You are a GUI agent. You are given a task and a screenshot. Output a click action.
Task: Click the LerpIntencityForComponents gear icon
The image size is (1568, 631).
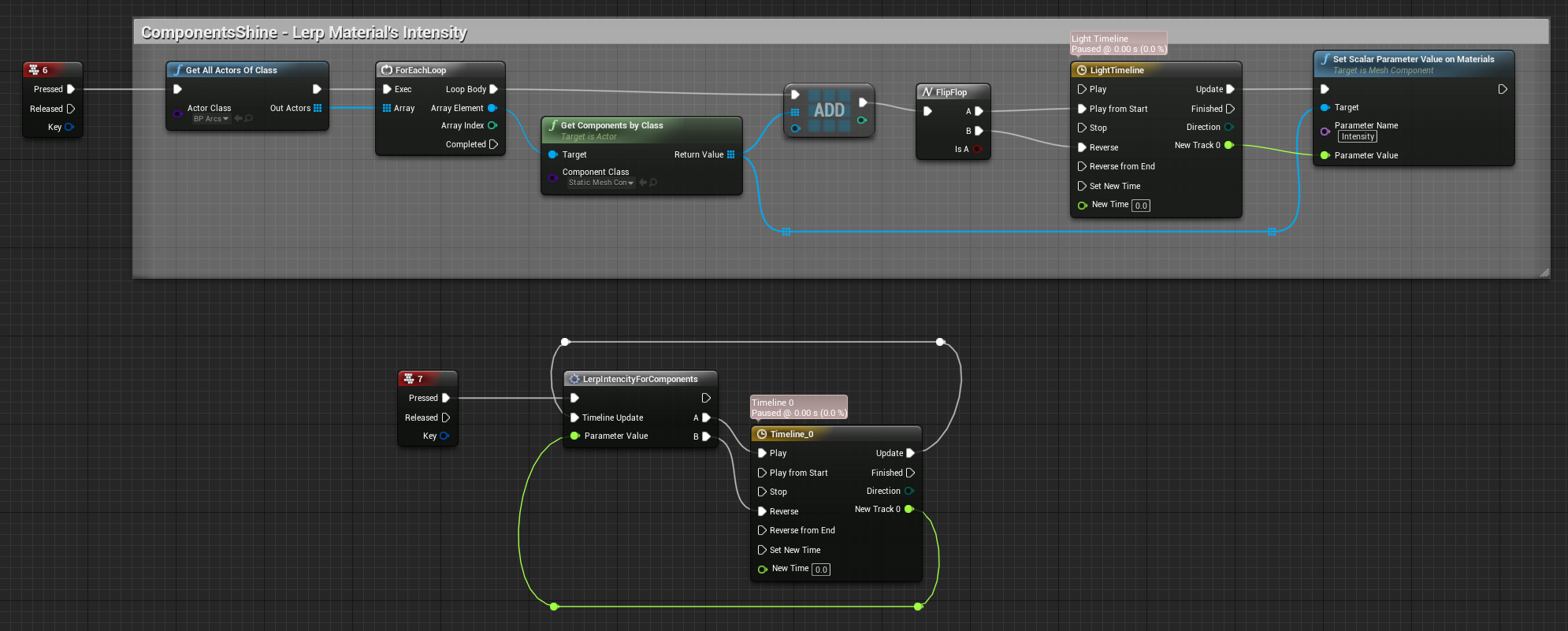[x=574, y=379]
